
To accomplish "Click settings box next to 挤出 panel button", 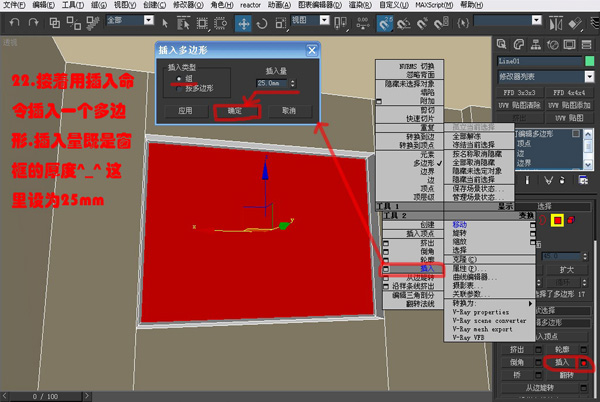I will 538,350.
